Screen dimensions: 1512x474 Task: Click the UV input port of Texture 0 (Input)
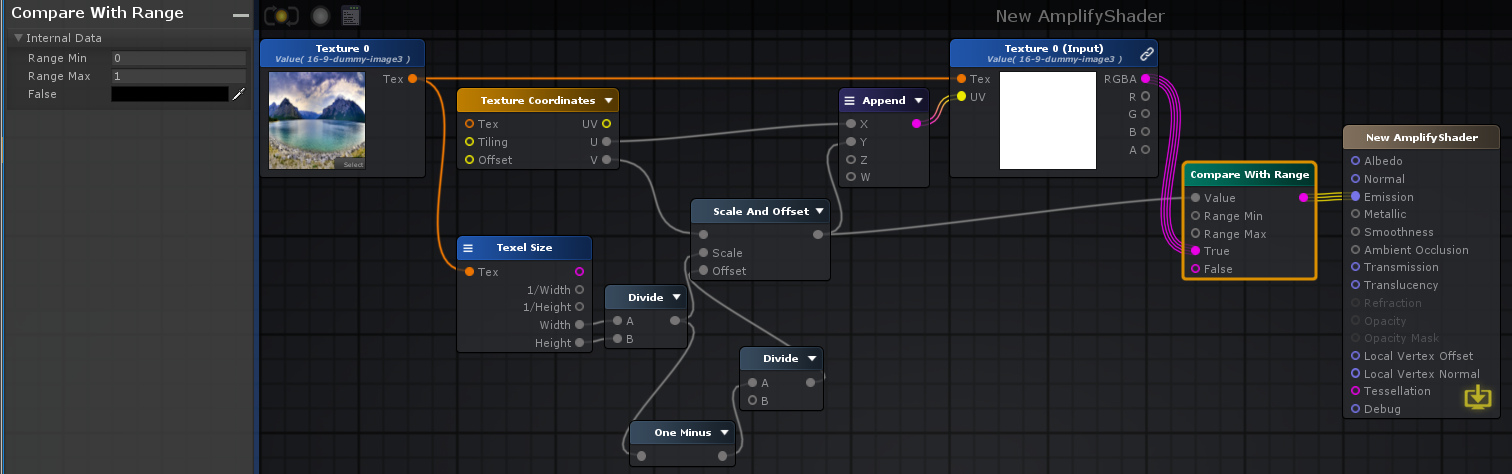point(961,97)
